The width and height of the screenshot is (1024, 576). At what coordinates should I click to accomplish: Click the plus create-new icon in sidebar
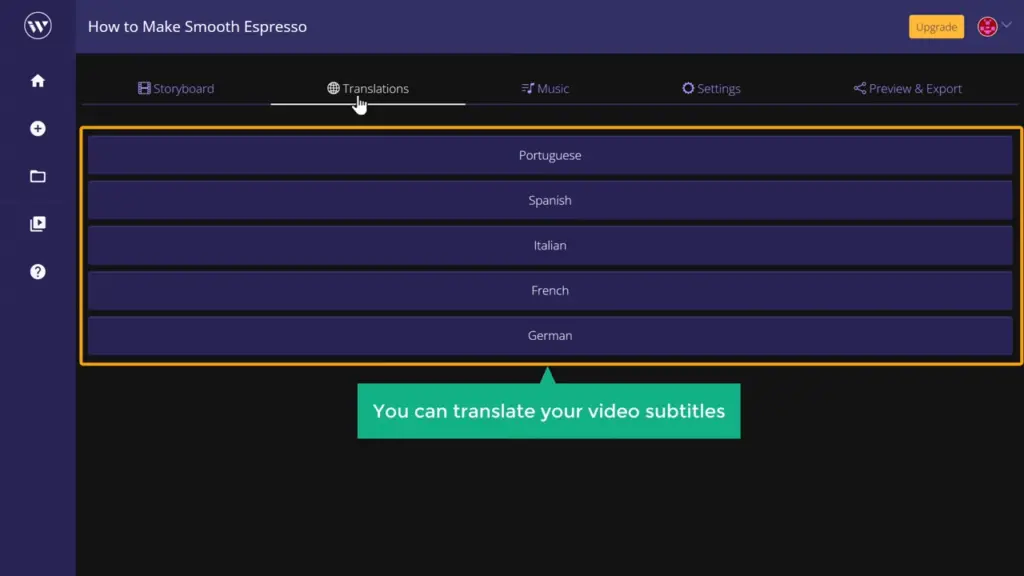click(x=38, y=129)
